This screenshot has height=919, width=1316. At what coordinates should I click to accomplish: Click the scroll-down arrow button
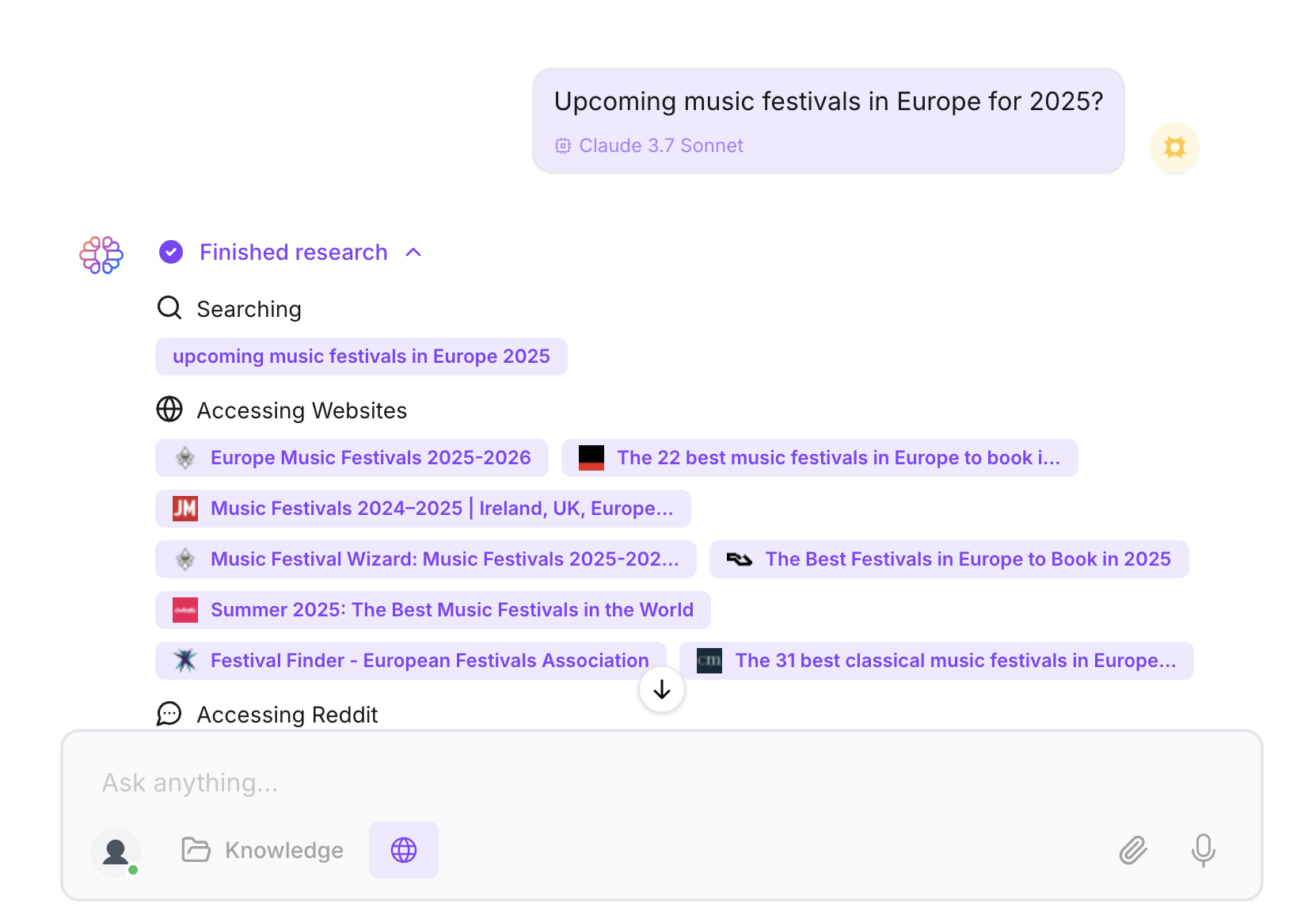pos(661,689)
